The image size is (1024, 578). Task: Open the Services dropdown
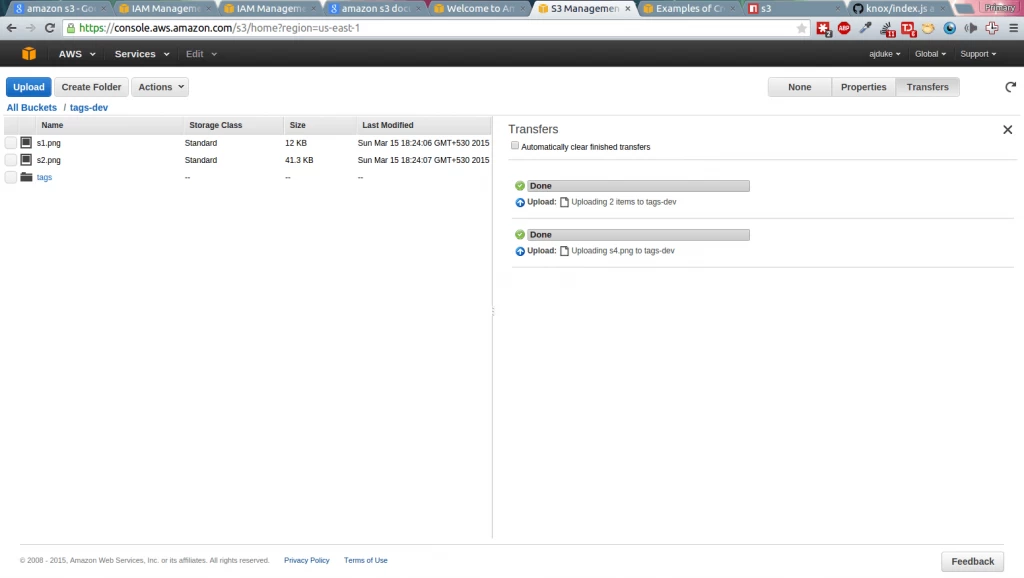(142, 54)
